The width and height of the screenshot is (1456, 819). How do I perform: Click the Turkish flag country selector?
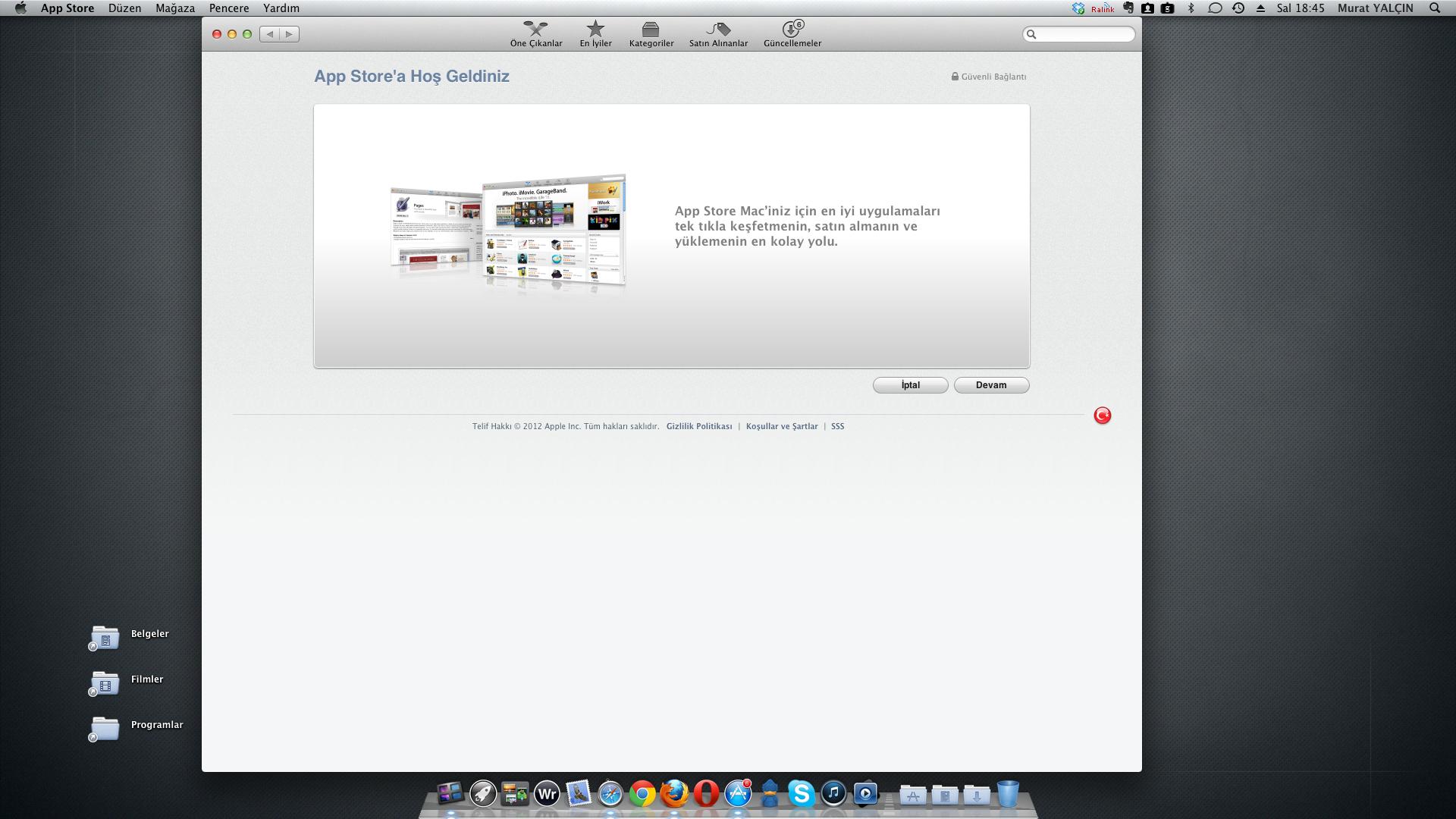(x=1102, y=416)
